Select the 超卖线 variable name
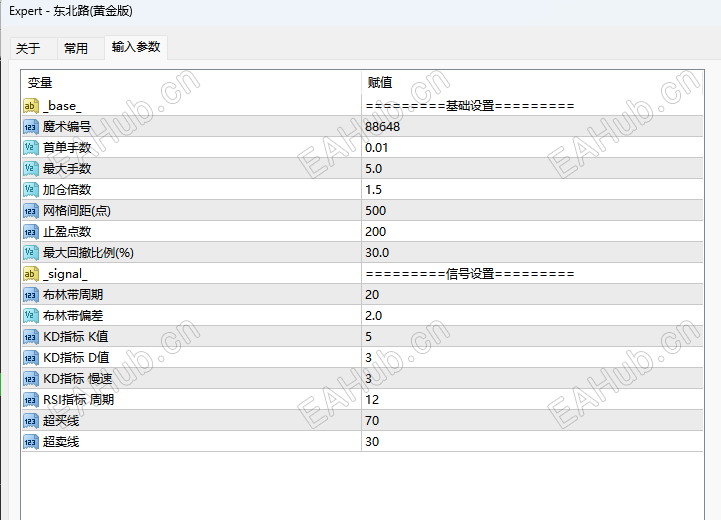 tap(61, 442)
